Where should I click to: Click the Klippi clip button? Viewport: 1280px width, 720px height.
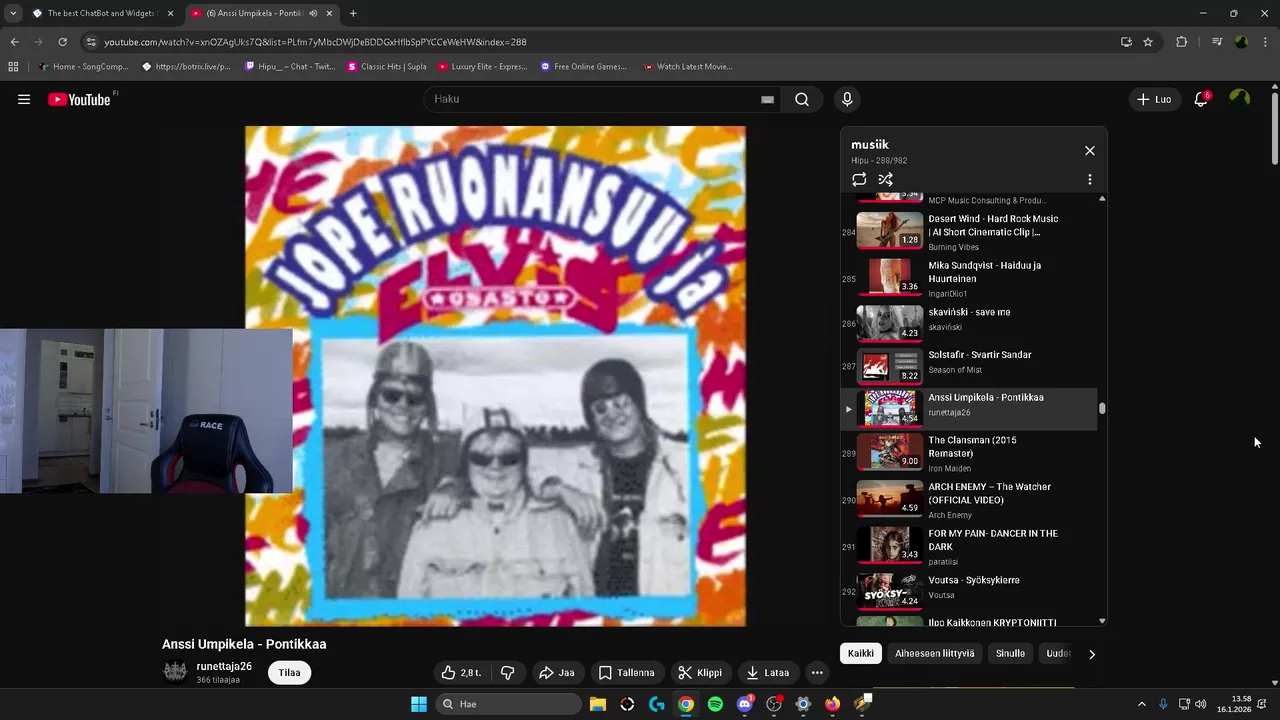(x=699, y=673)
